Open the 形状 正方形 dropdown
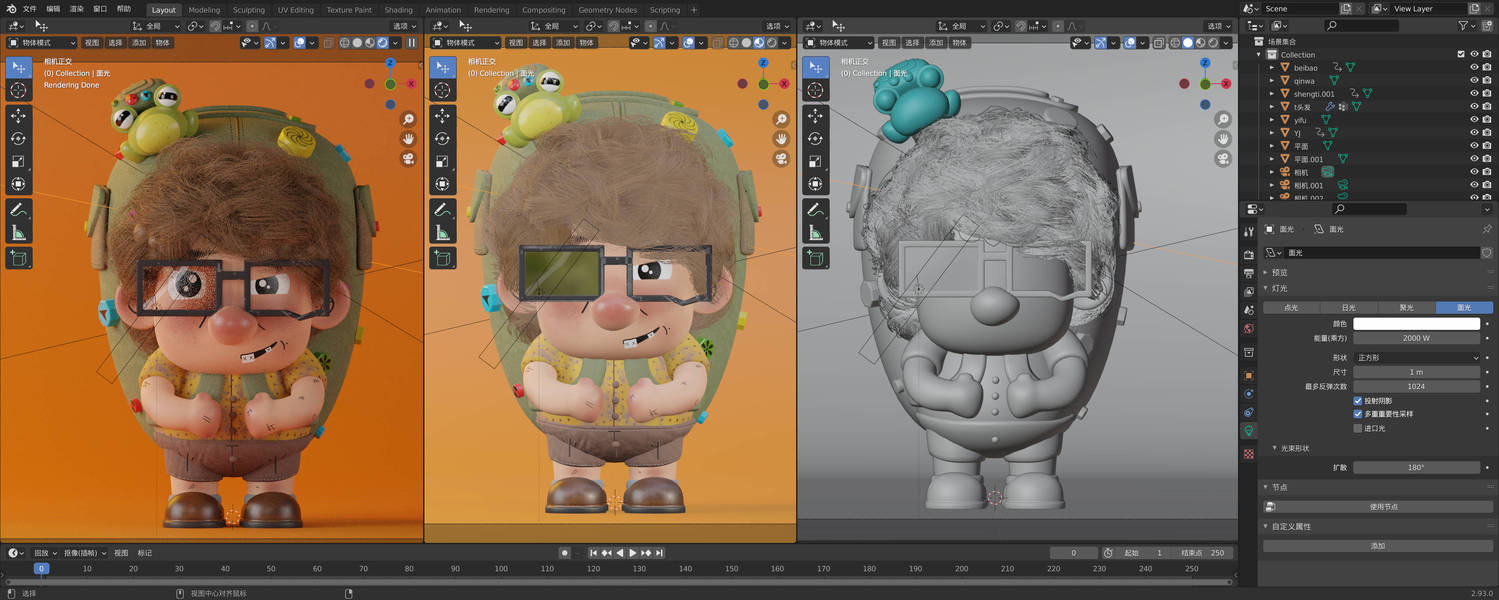 1416,357
